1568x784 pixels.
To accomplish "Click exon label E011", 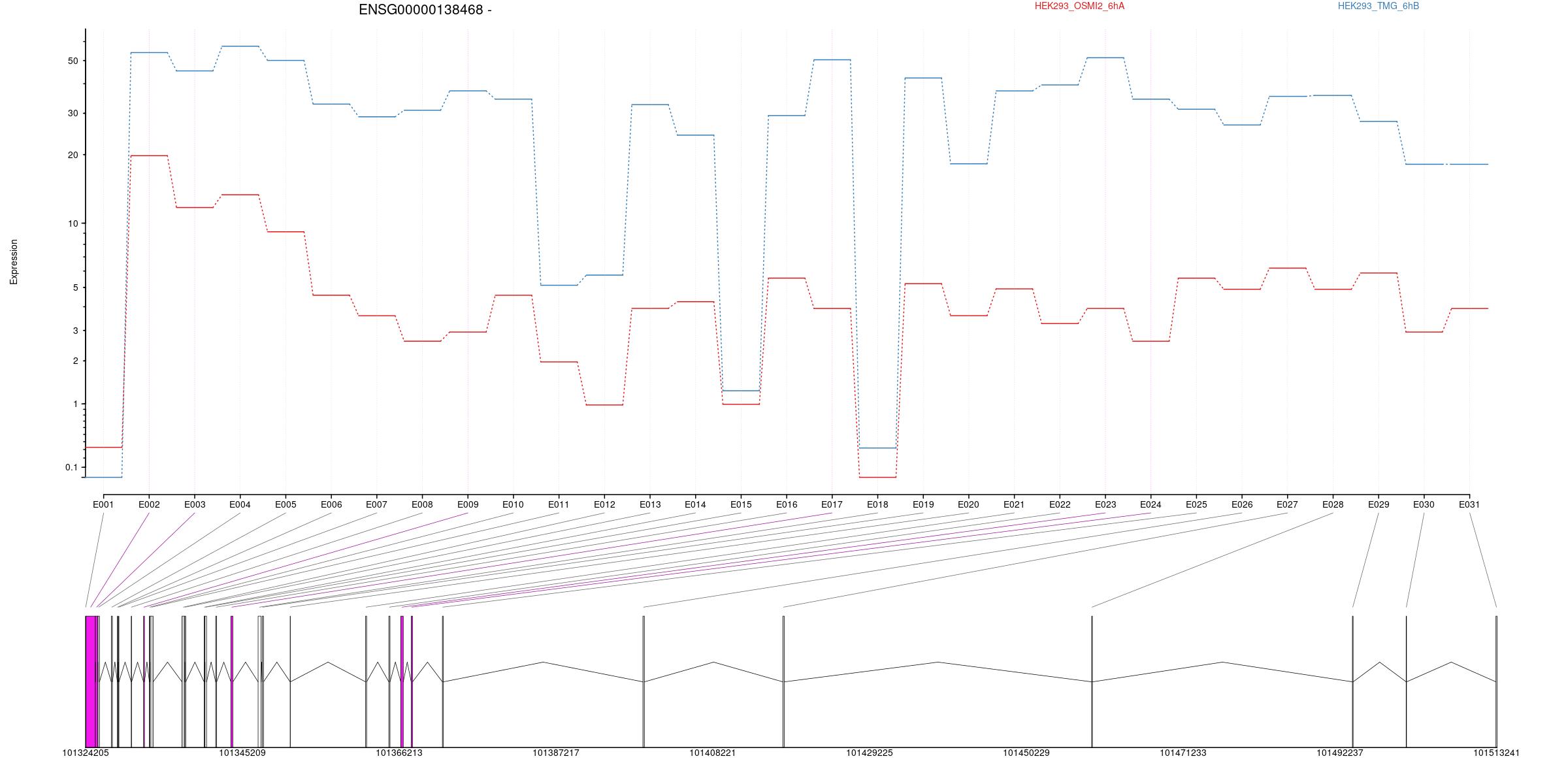I will [559, 504].
